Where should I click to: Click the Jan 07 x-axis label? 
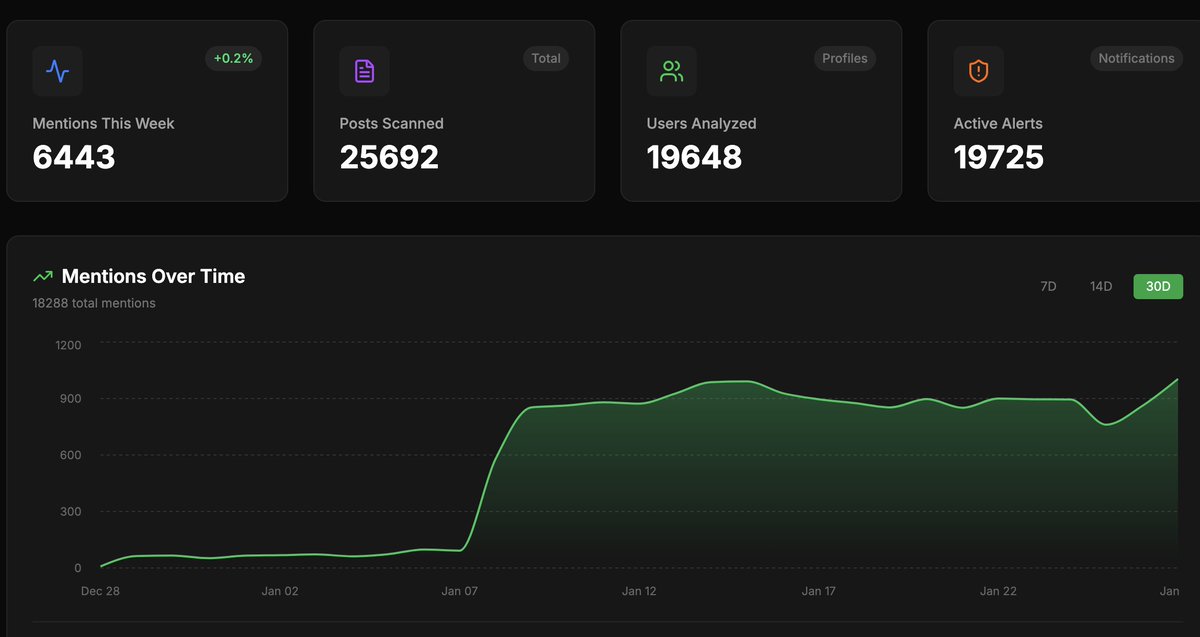[460, 591]
